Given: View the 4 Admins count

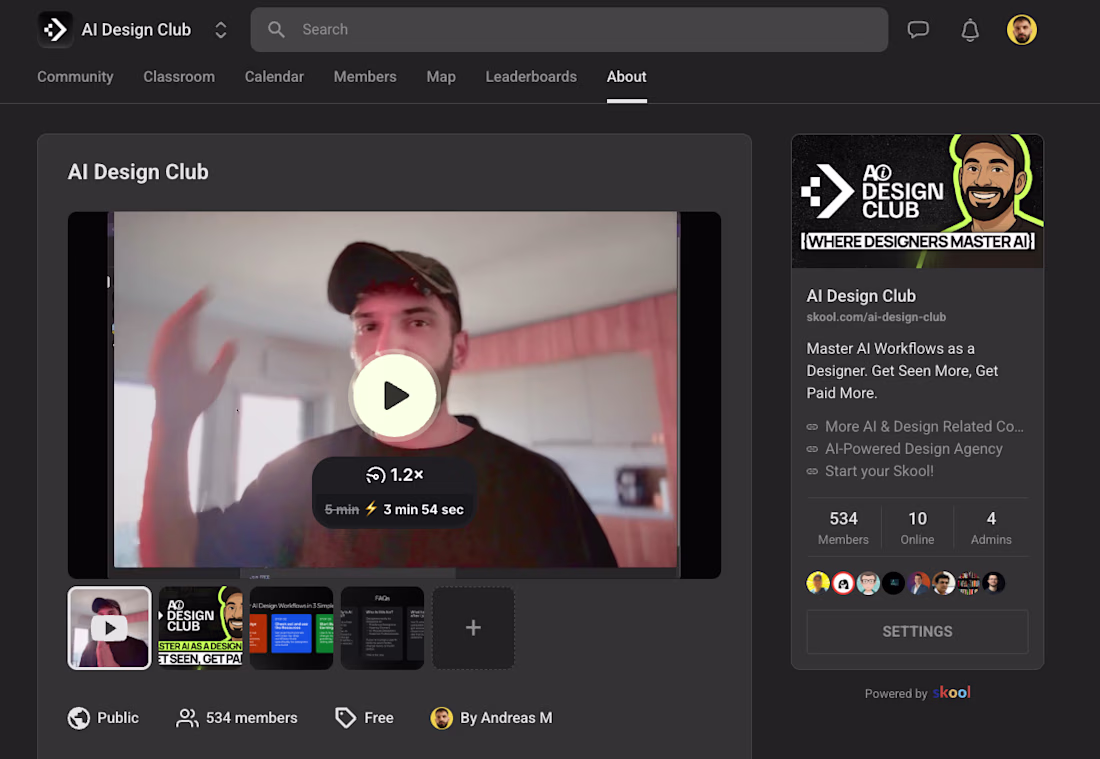Looking at the screenshot, I should coord(991,528).
